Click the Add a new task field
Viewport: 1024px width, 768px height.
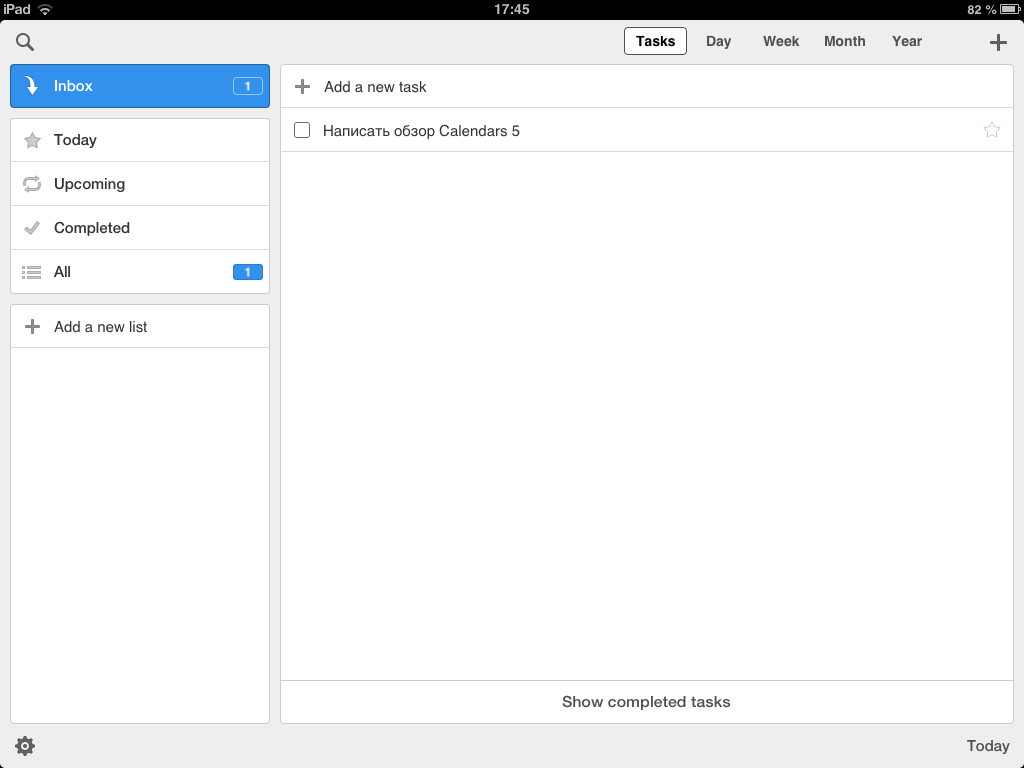click(x=647, y=86)
